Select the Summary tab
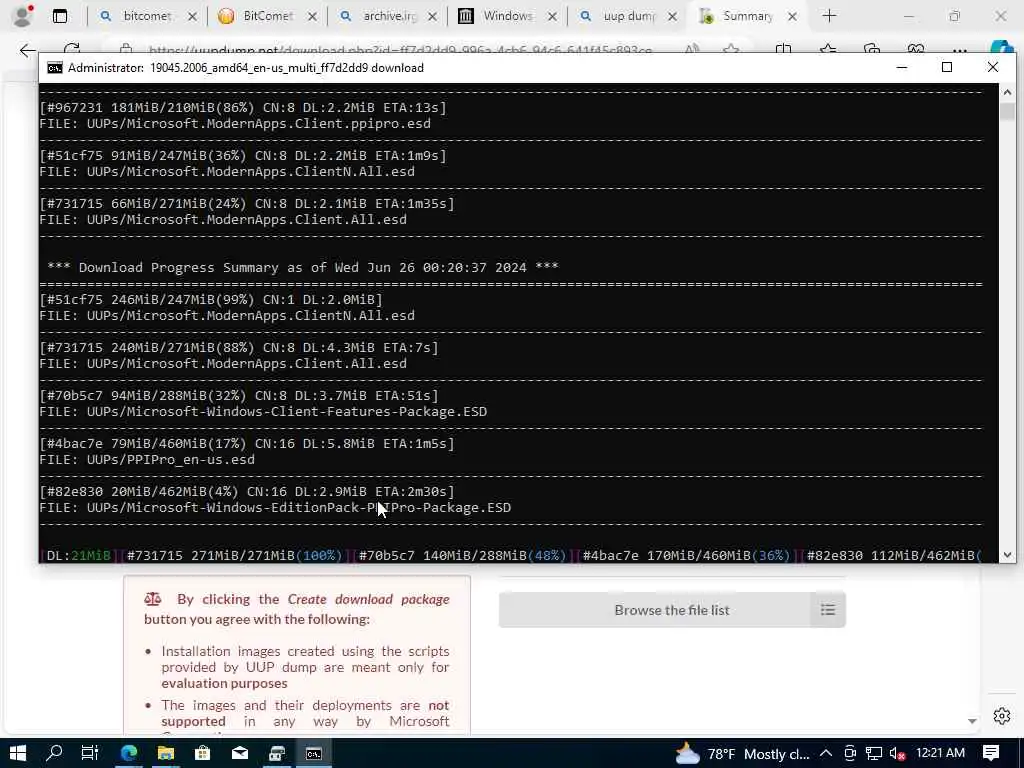 point(747,16)
